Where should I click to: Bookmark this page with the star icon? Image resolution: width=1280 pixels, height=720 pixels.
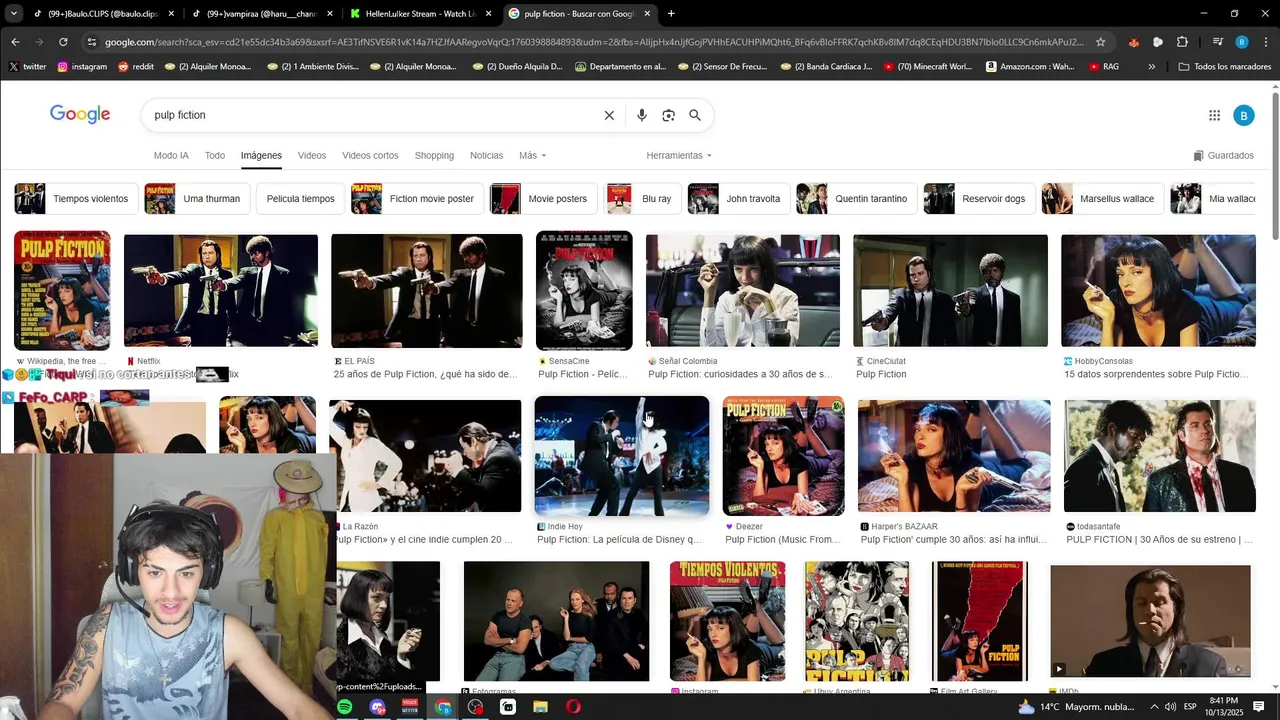(x=1101, y=42)
